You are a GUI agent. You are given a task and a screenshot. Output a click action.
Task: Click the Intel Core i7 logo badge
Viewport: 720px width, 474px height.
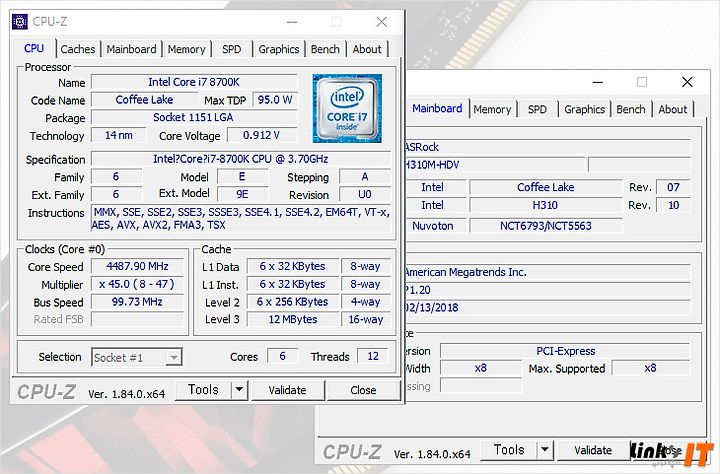[x=347, y=108]
